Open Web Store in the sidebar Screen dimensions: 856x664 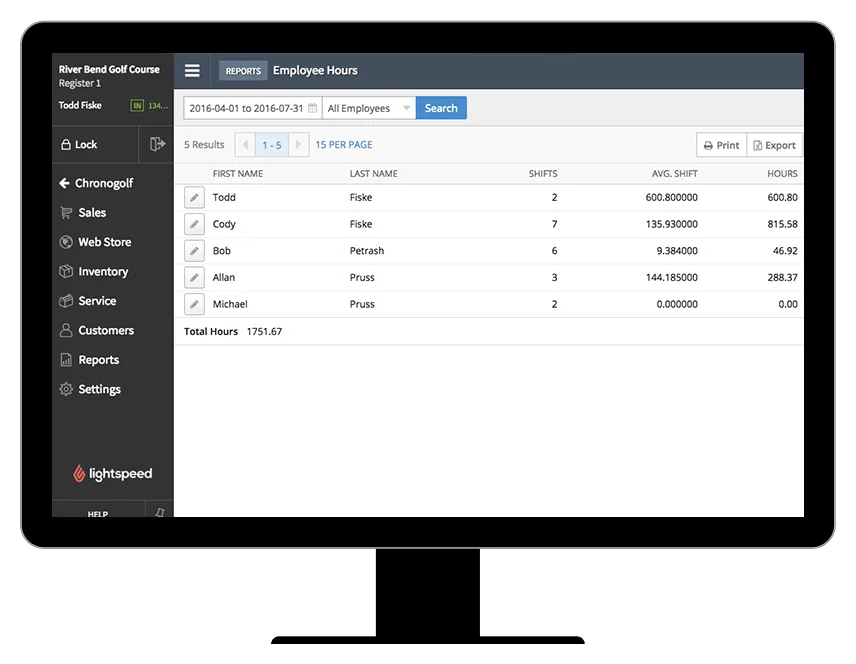click(96, 242)
